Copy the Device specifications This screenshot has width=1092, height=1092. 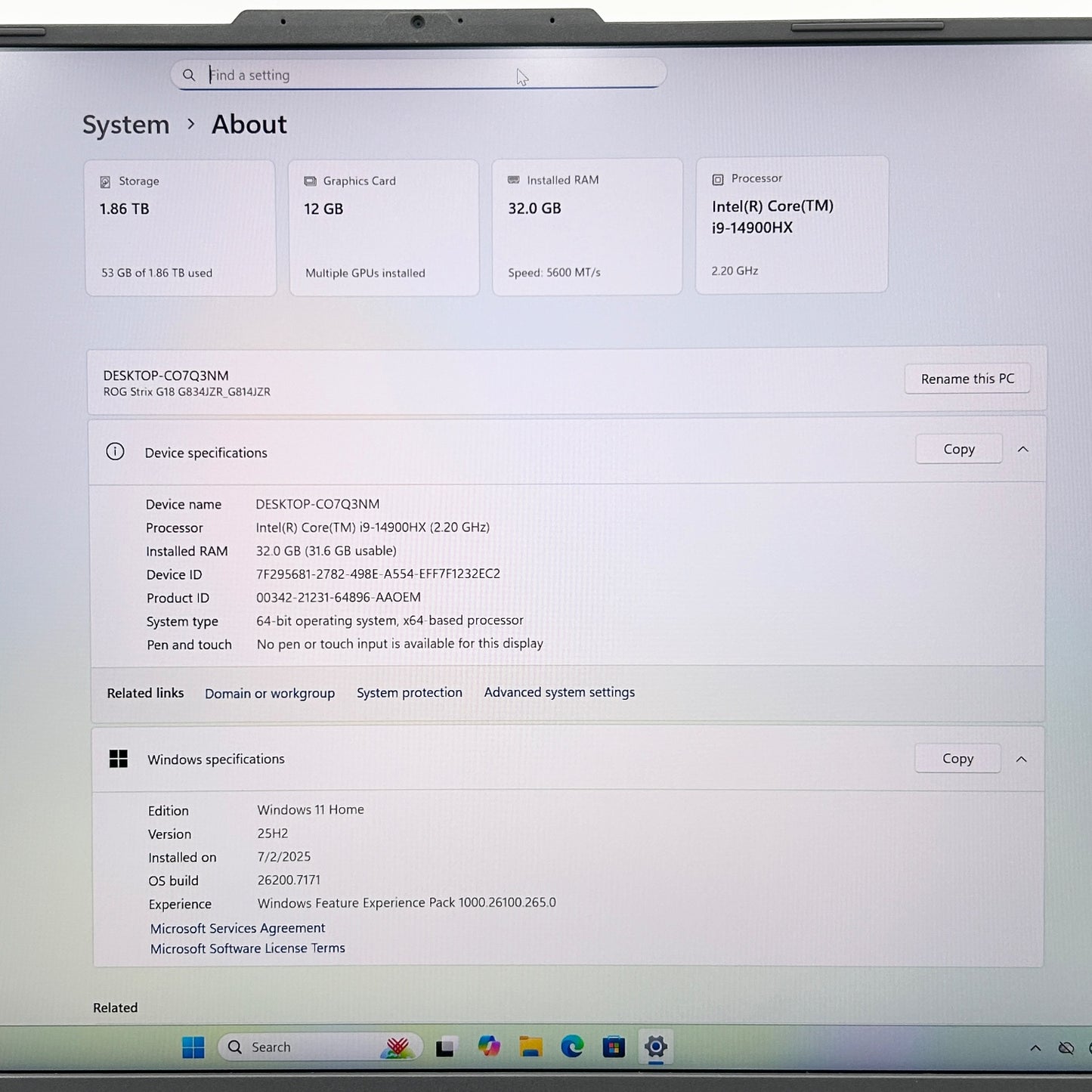click(959, 449)
